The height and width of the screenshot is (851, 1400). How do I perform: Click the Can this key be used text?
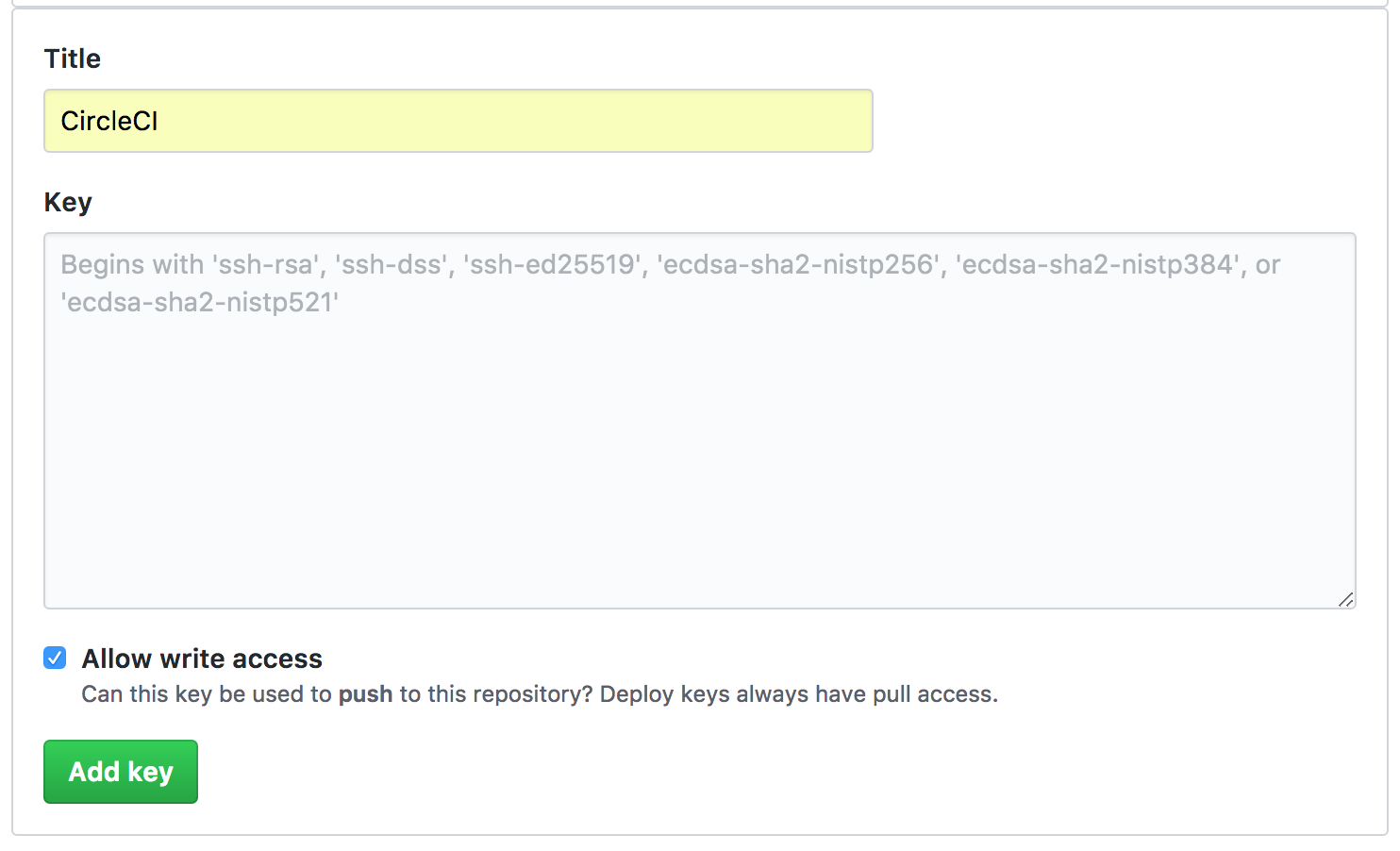(207, 694)
